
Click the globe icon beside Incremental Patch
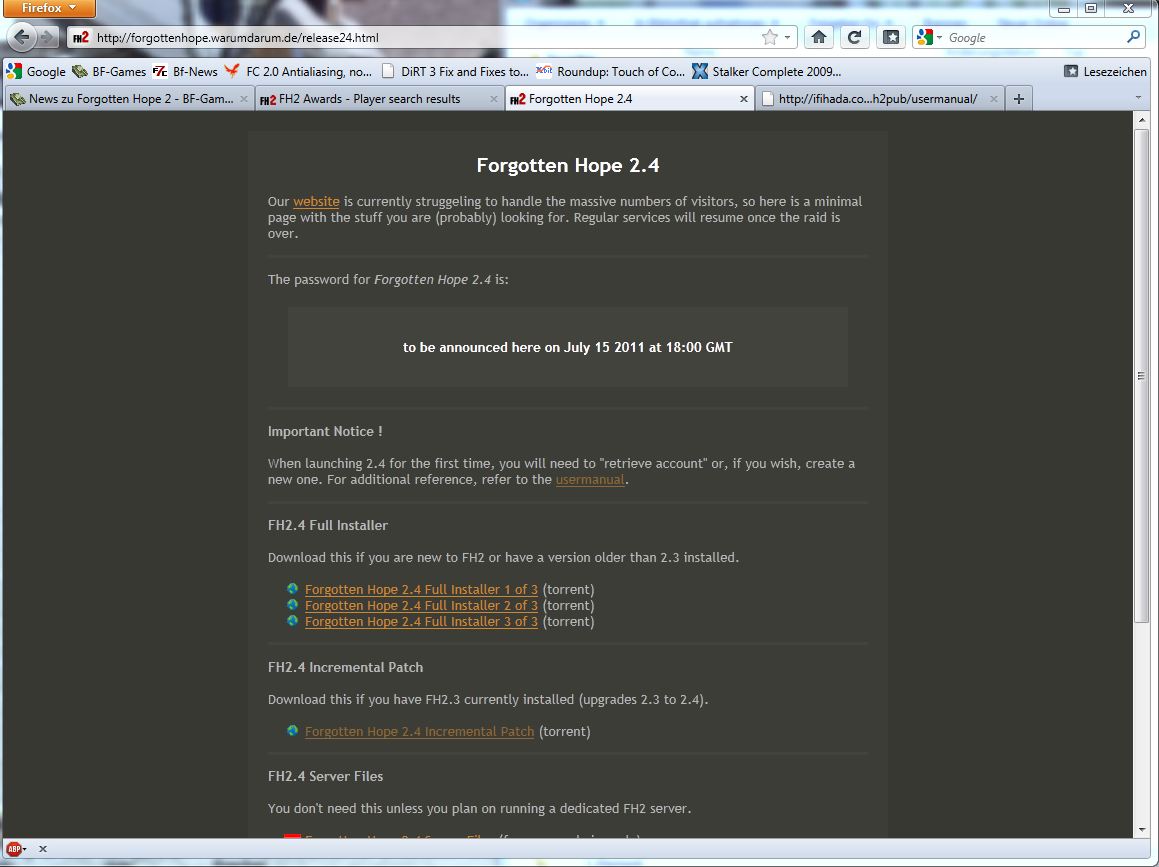[x=293, y=731]
